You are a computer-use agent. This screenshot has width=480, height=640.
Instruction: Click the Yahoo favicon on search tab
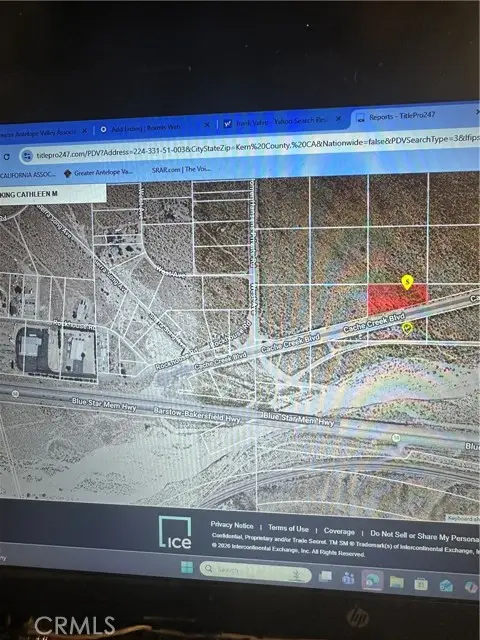tap(228, 124)
